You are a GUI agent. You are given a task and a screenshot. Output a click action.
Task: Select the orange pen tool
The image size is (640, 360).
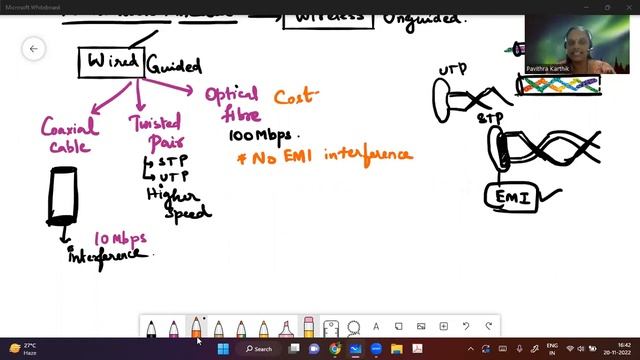point(196,327)
